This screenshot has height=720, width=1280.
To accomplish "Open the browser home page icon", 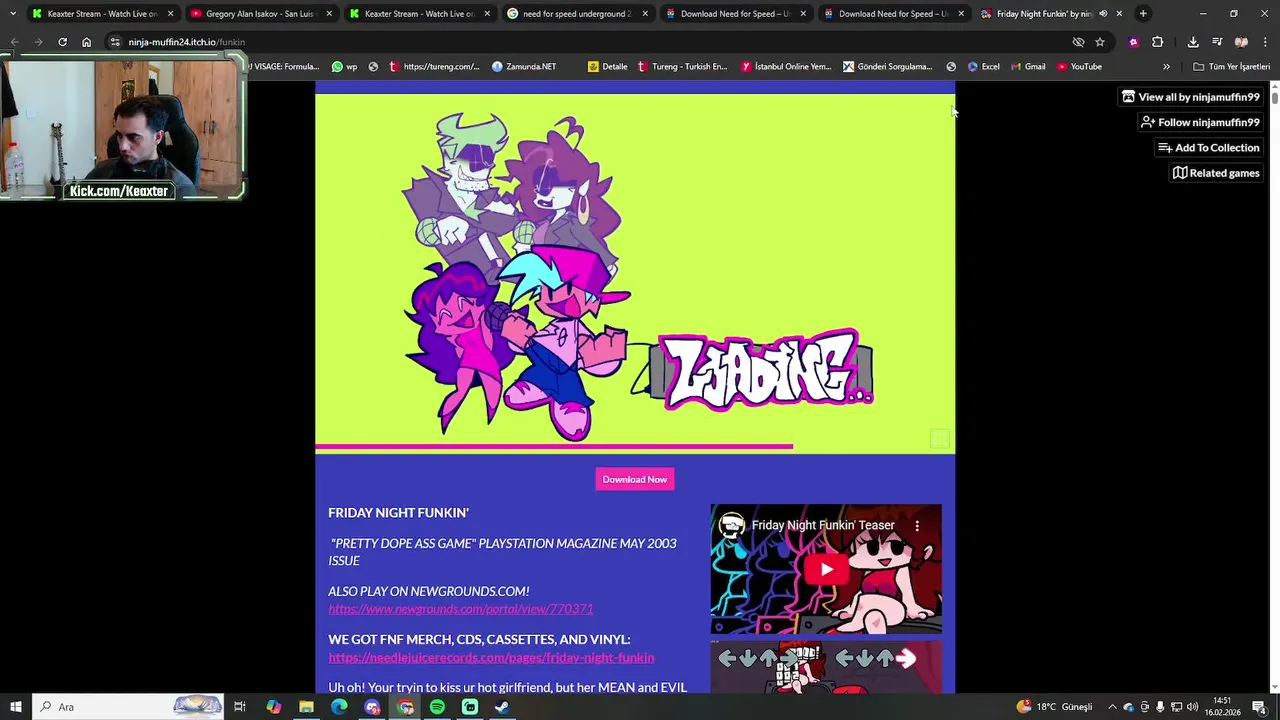I will [86, 42].
